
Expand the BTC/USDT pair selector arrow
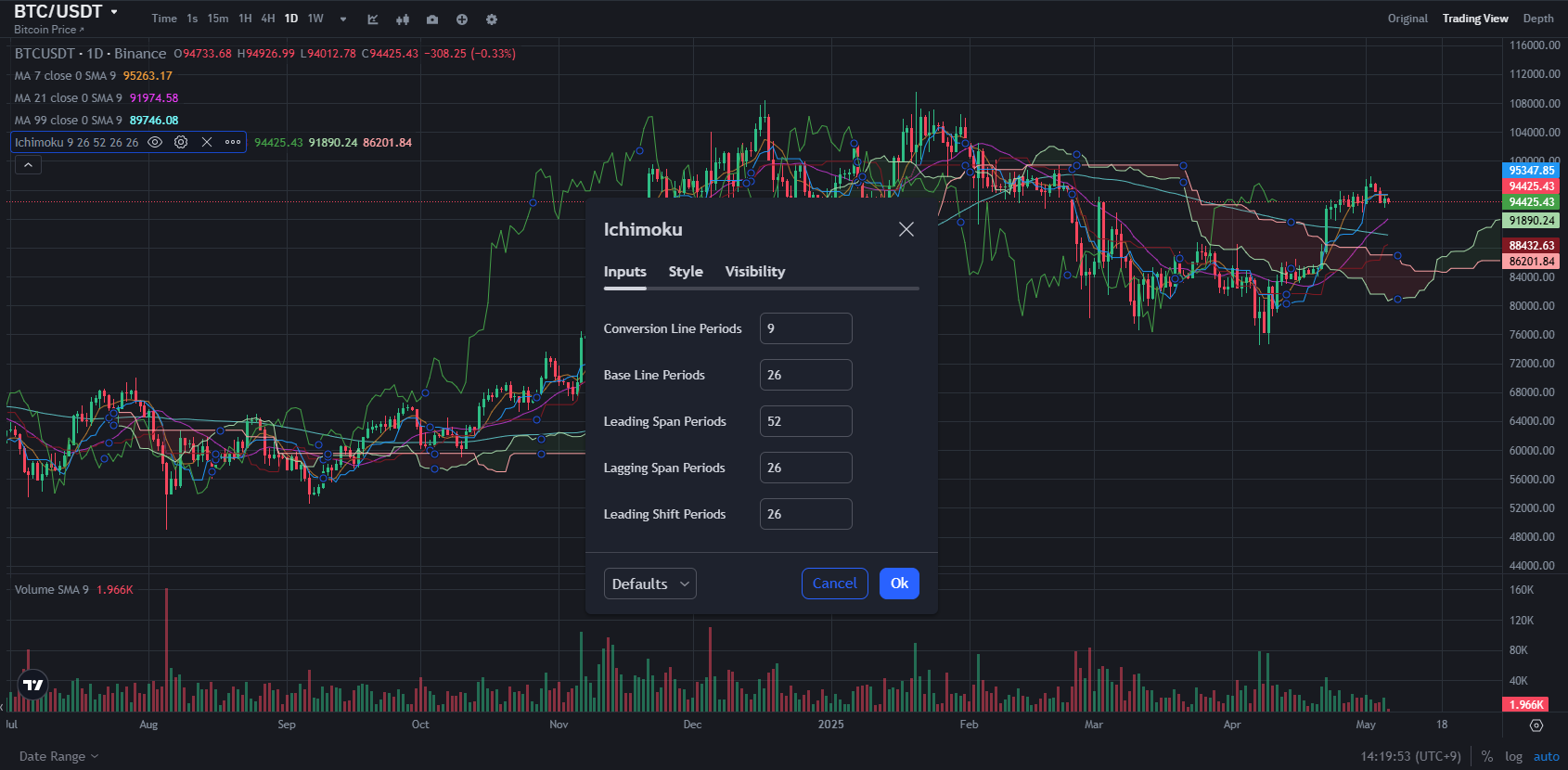(x=114, y=12)
